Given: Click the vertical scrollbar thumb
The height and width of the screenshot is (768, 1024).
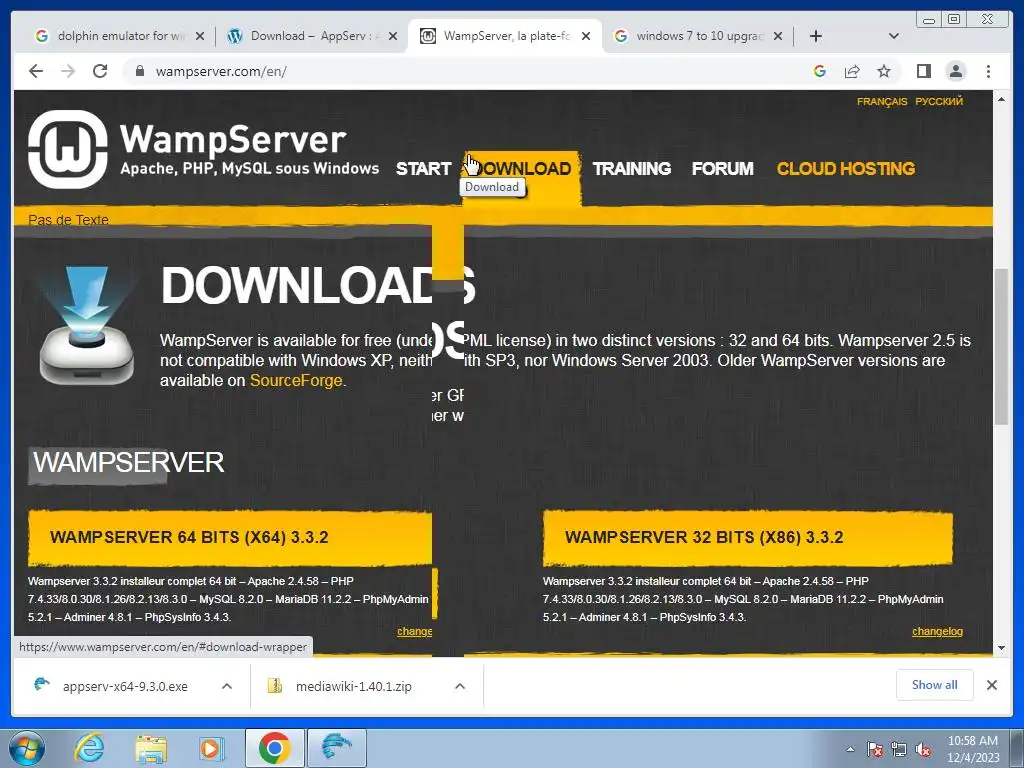Looking at the screenshot, I should click(x=1001, y=347).
